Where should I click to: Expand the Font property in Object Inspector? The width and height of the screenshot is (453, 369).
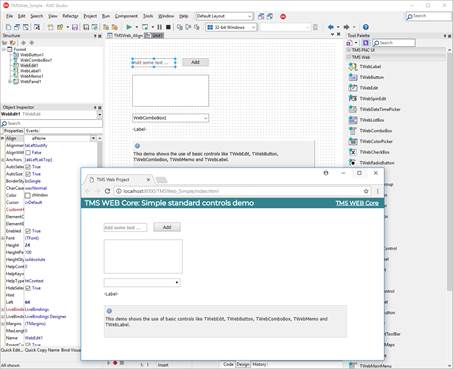pyautogui.click(x=3, y=238)
